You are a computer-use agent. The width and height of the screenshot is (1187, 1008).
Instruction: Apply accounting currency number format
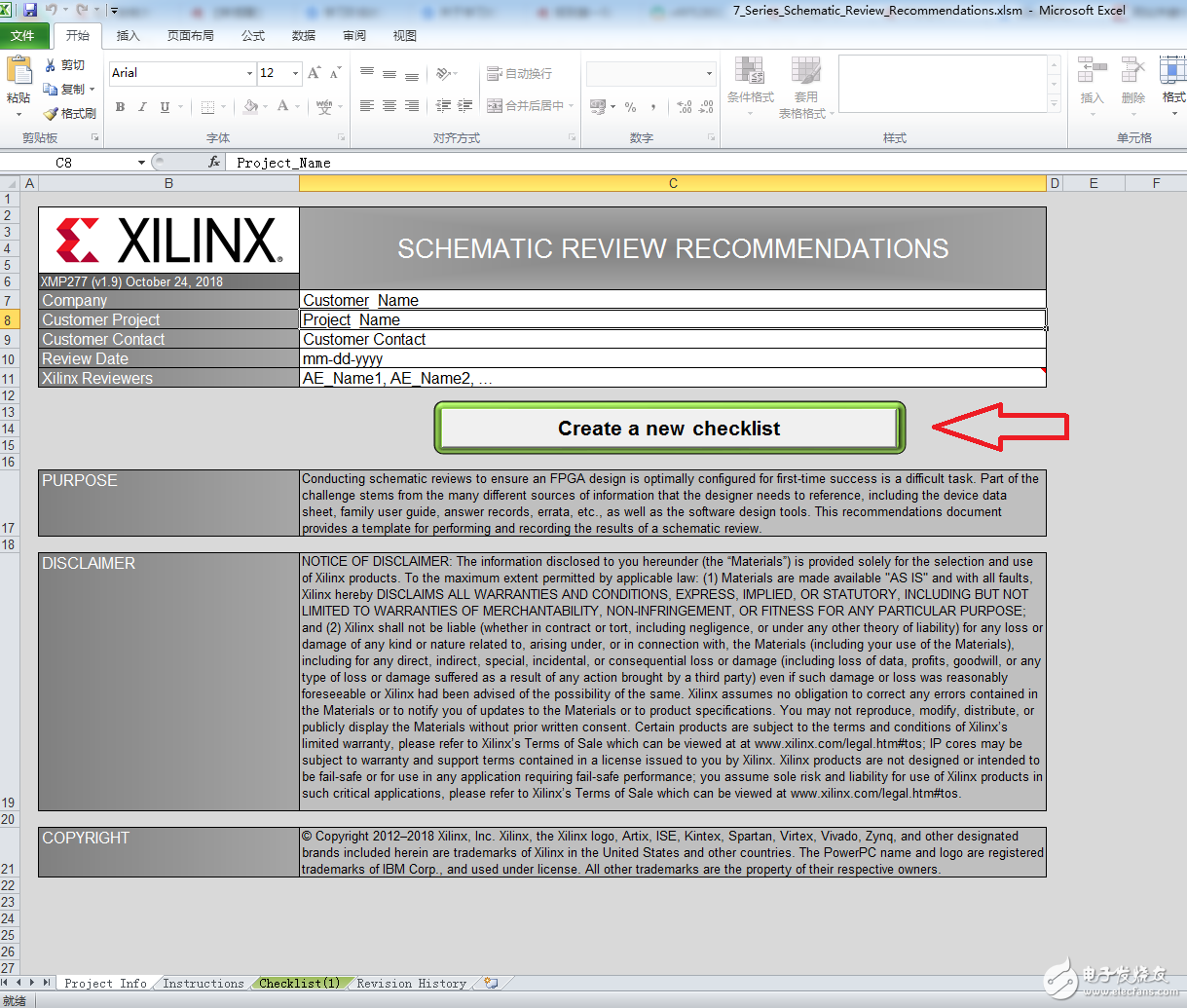pyautogui.click(x=598, y=106)
